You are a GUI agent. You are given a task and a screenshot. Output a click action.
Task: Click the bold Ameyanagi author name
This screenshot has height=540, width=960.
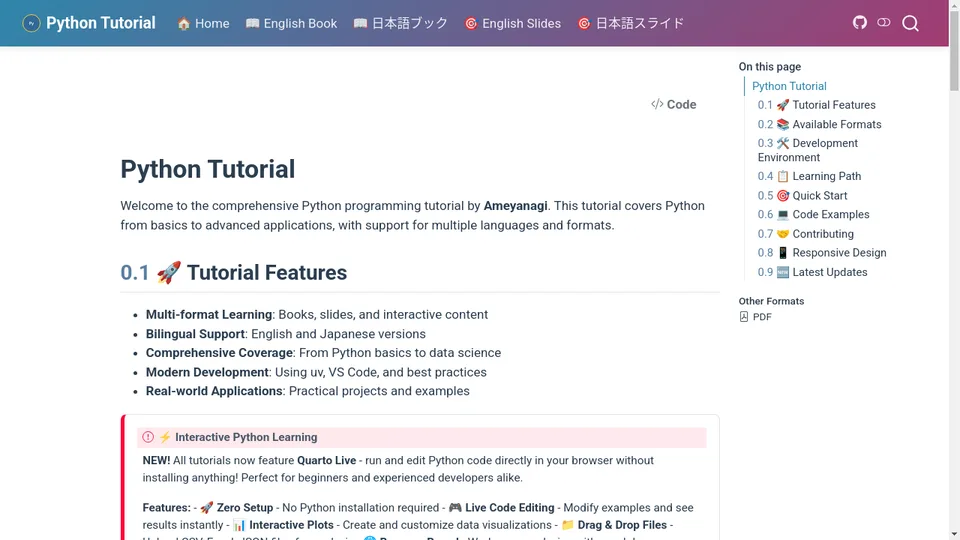[516, 206]
